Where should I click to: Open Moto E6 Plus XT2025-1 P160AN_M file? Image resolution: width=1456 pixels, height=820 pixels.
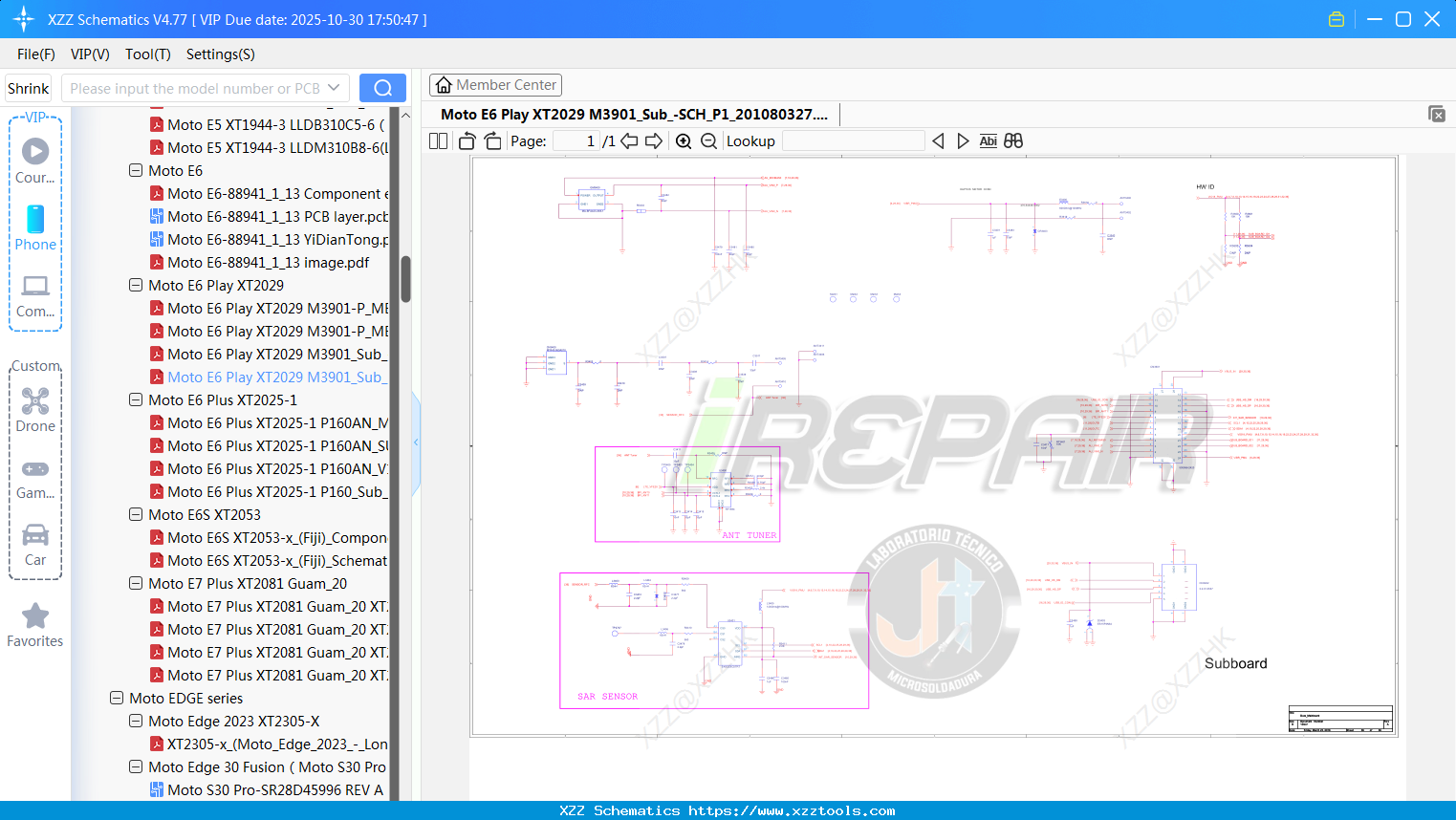(x=269, y=422)
